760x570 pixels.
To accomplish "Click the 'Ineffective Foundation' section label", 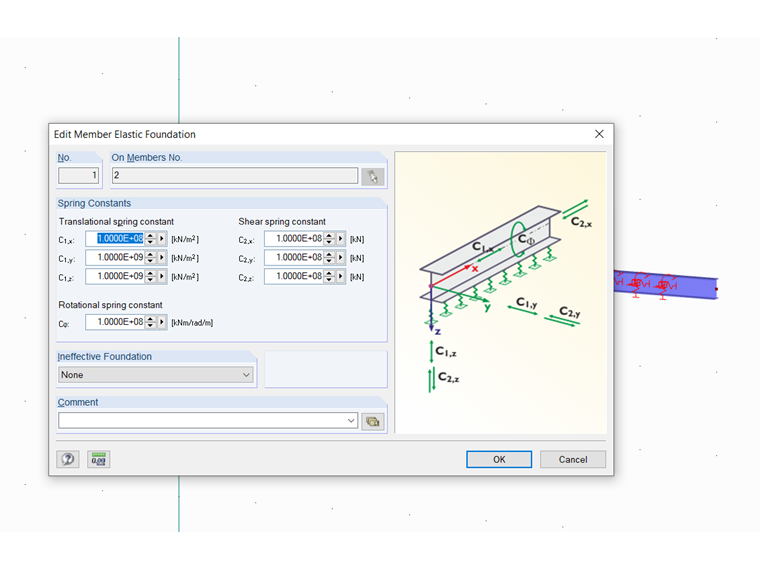I will coord(105,356).
